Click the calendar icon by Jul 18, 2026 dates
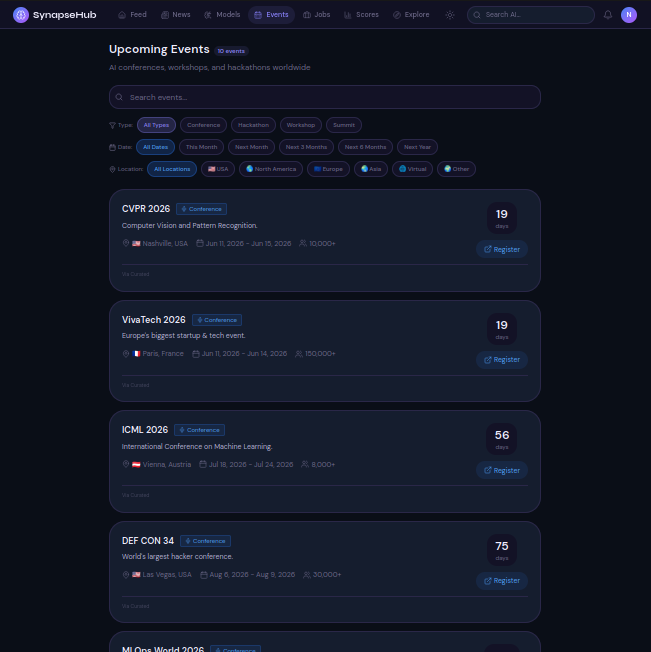 203,464
